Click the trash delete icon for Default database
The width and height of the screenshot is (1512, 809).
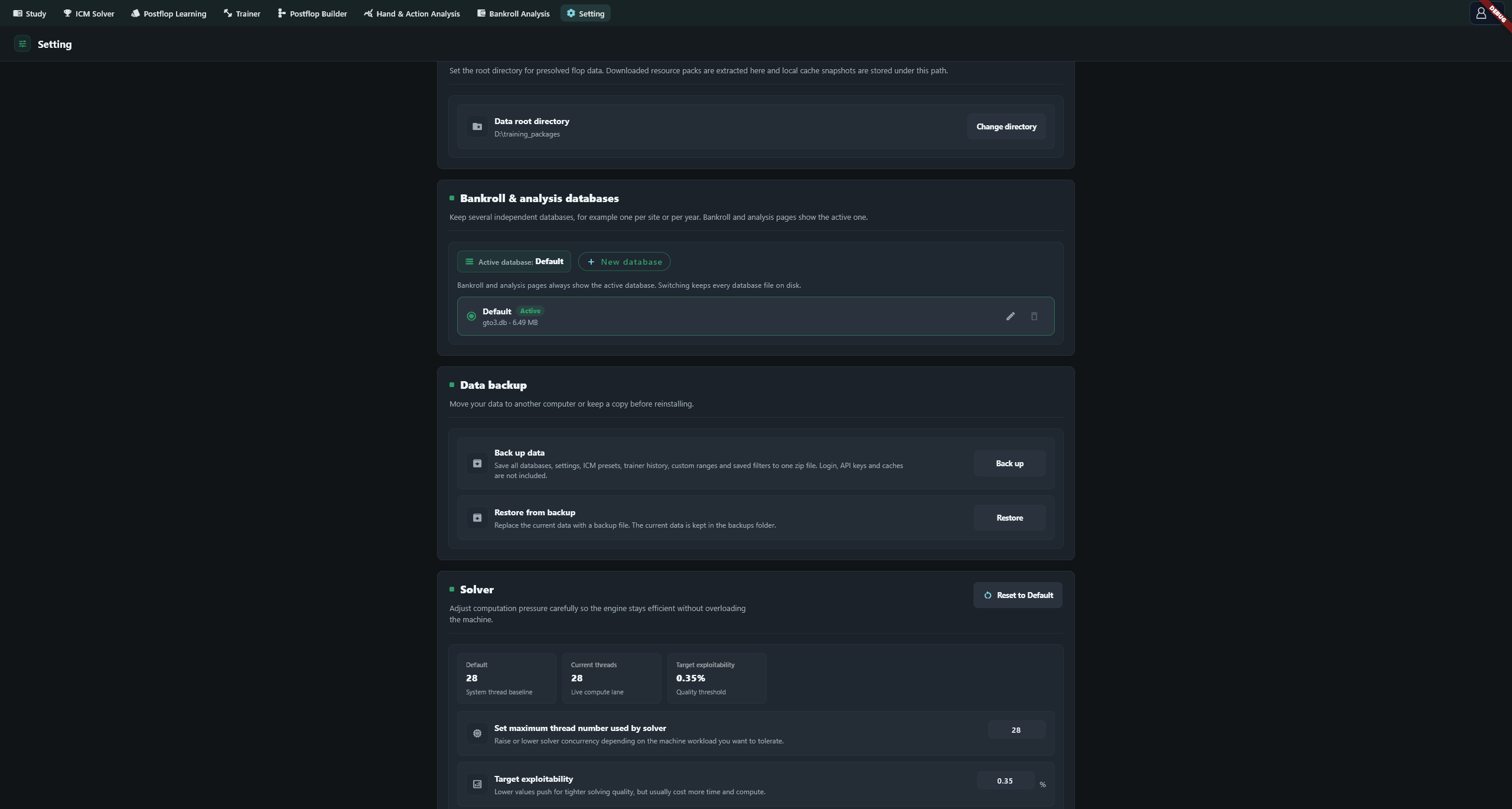click(1034, 316)
